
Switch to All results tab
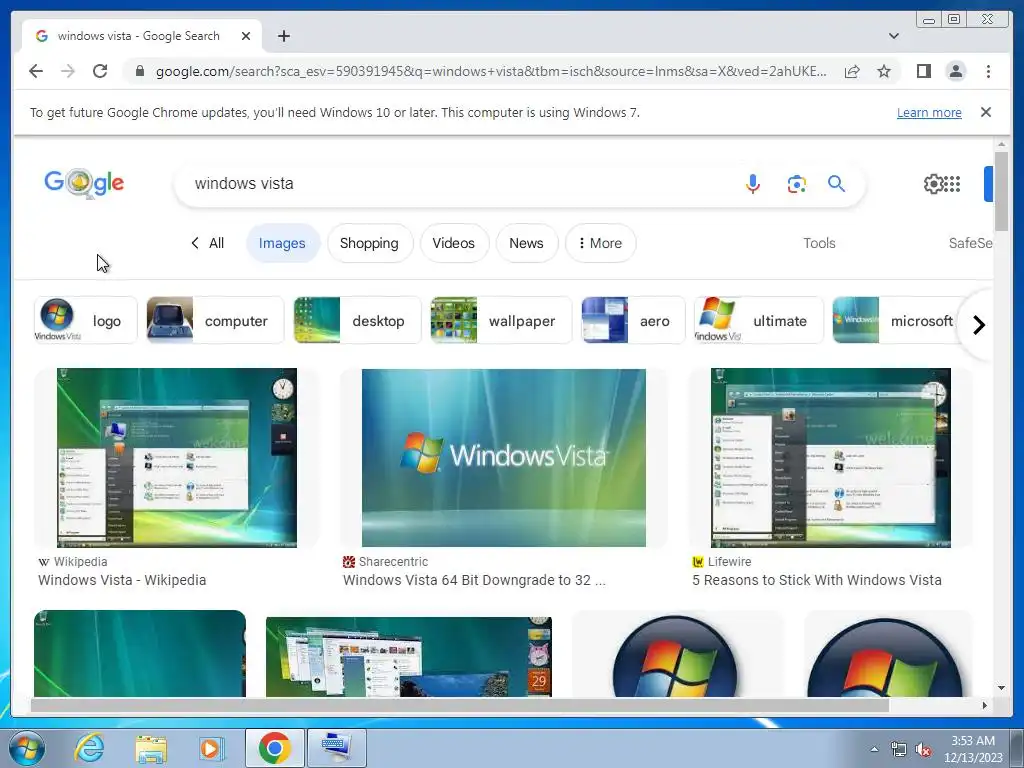(x=208, y=243)
